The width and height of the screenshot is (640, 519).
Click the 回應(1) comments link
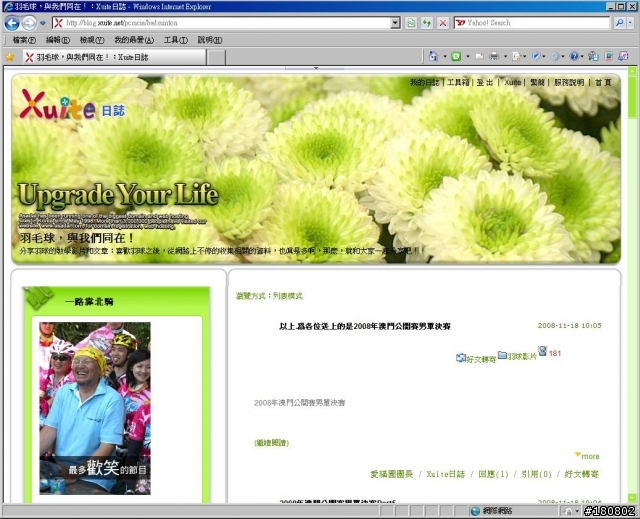(493, 474)
